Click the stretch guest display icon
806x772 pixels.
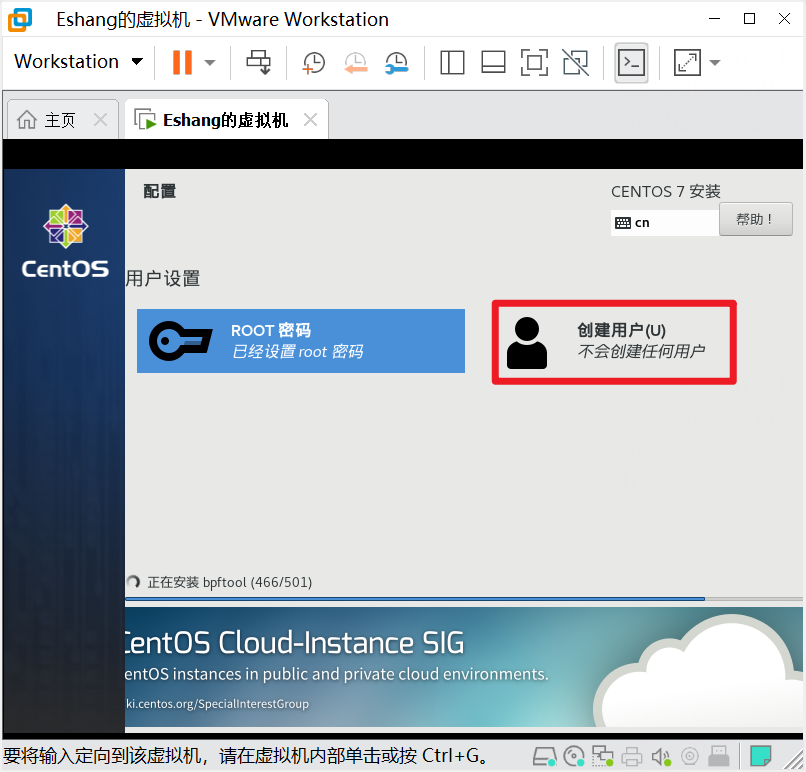tap(687, 63)
